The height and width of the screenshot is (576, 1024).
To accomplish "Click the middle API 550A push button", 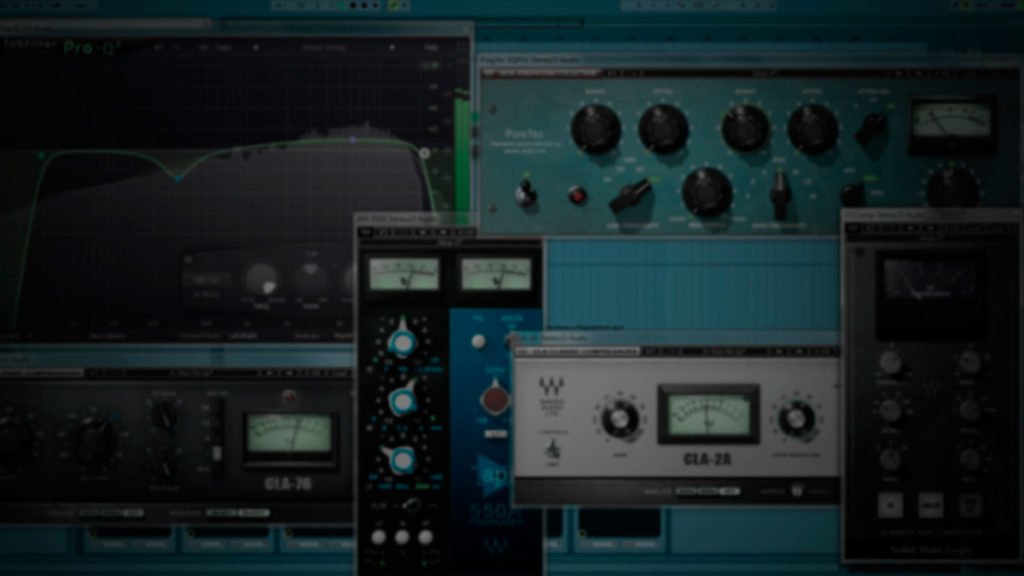I will (x=402, y=537).
